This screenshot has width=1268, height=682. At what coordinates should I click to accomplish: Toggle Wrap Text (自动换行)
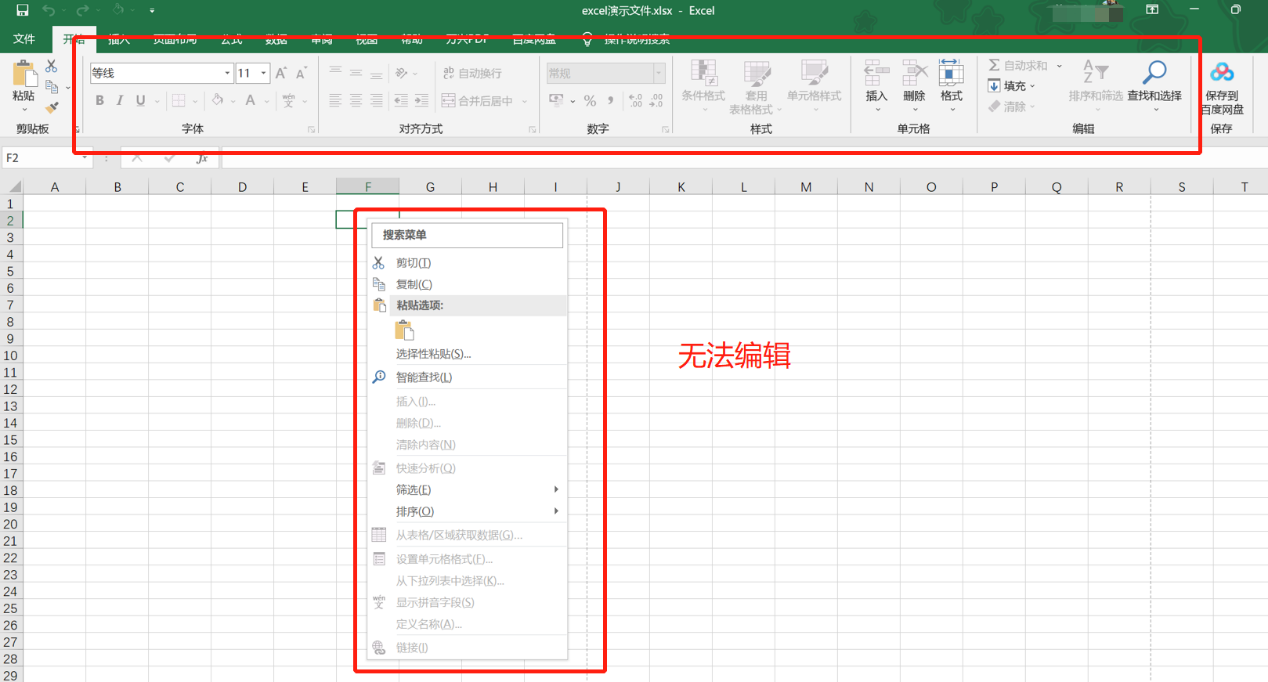471,73
